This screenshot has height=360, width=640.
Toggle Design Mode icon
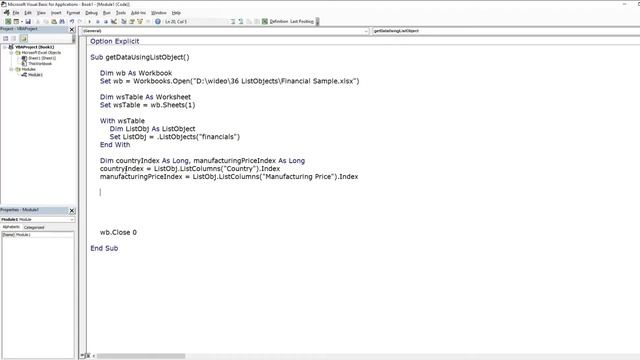click(x=113, y=21)
